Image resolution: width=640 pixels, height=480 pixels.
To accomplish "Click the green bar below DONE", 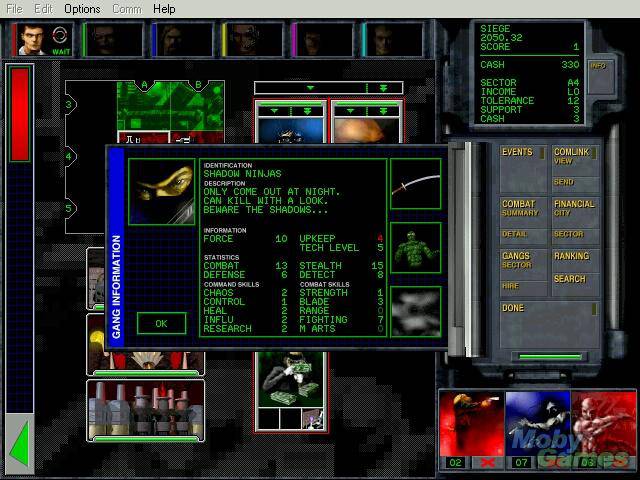I will tap(549, 357).
